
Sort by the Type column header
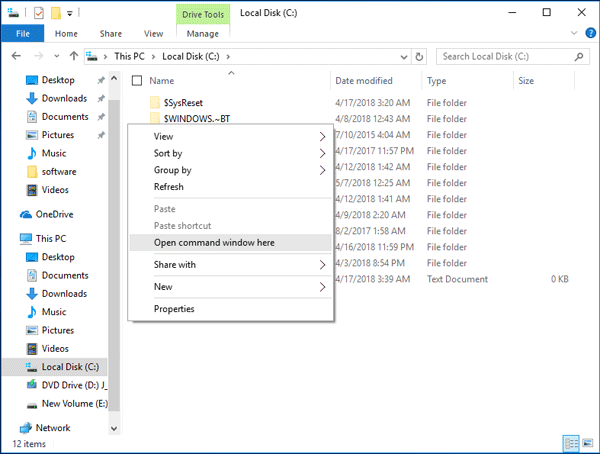(437, 81)
